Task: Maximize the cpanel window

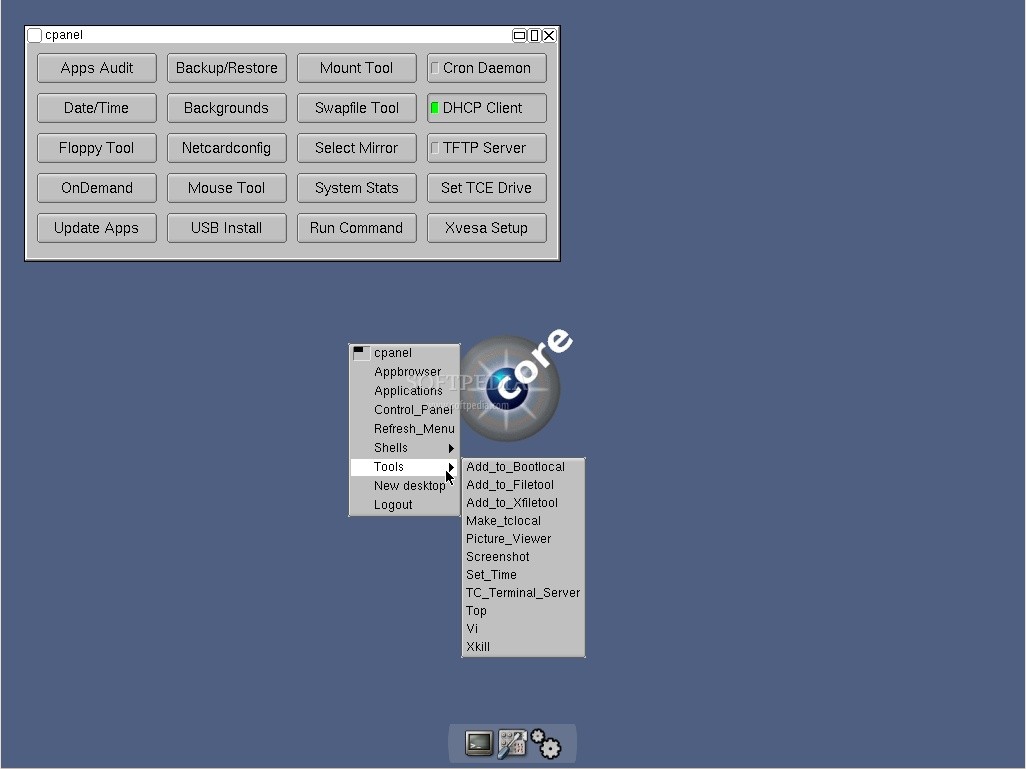Action: tap(534, 35)
